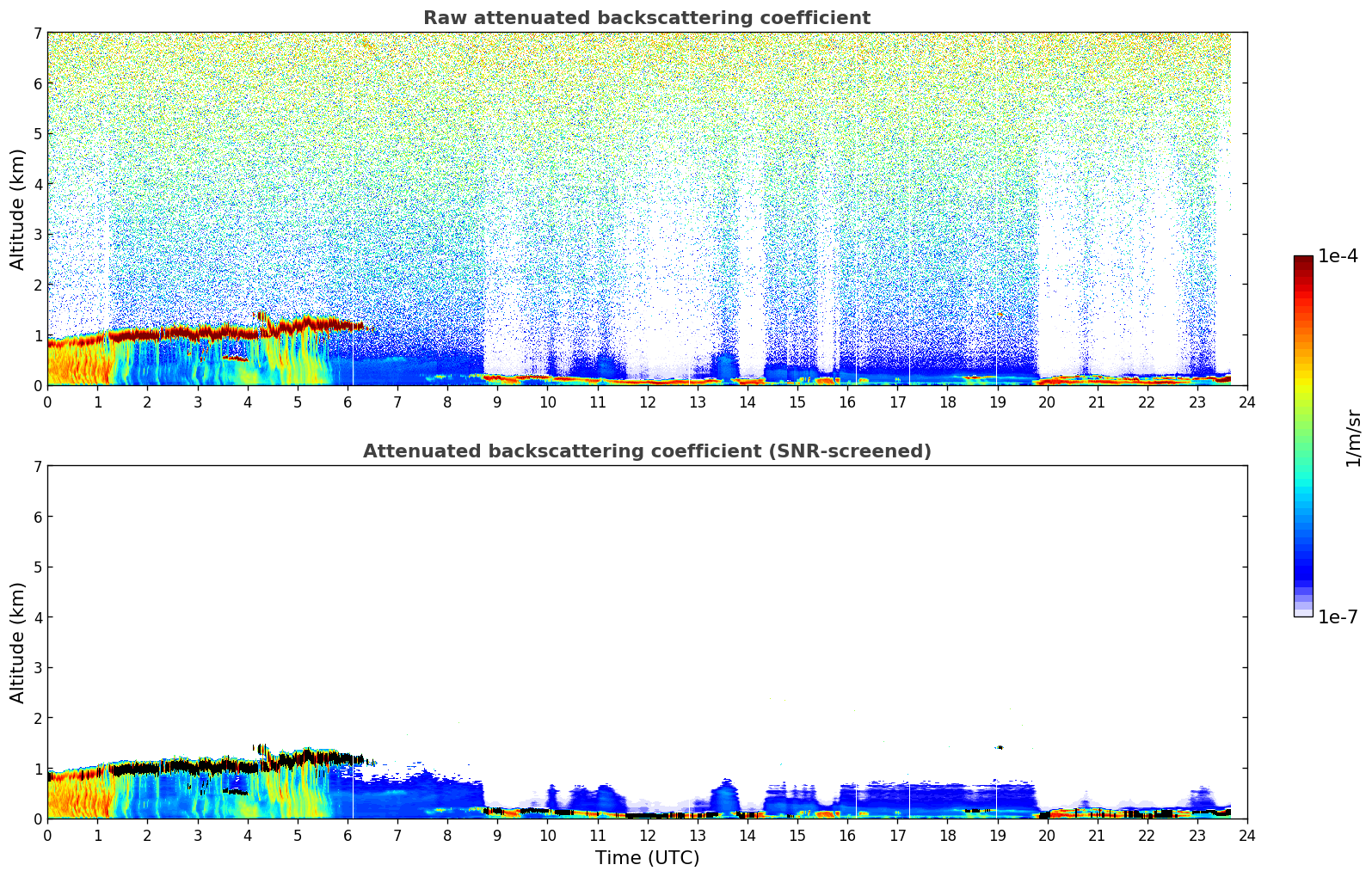Click the '1e-7' colorbar minimum label

click(x=1338, y=617)
